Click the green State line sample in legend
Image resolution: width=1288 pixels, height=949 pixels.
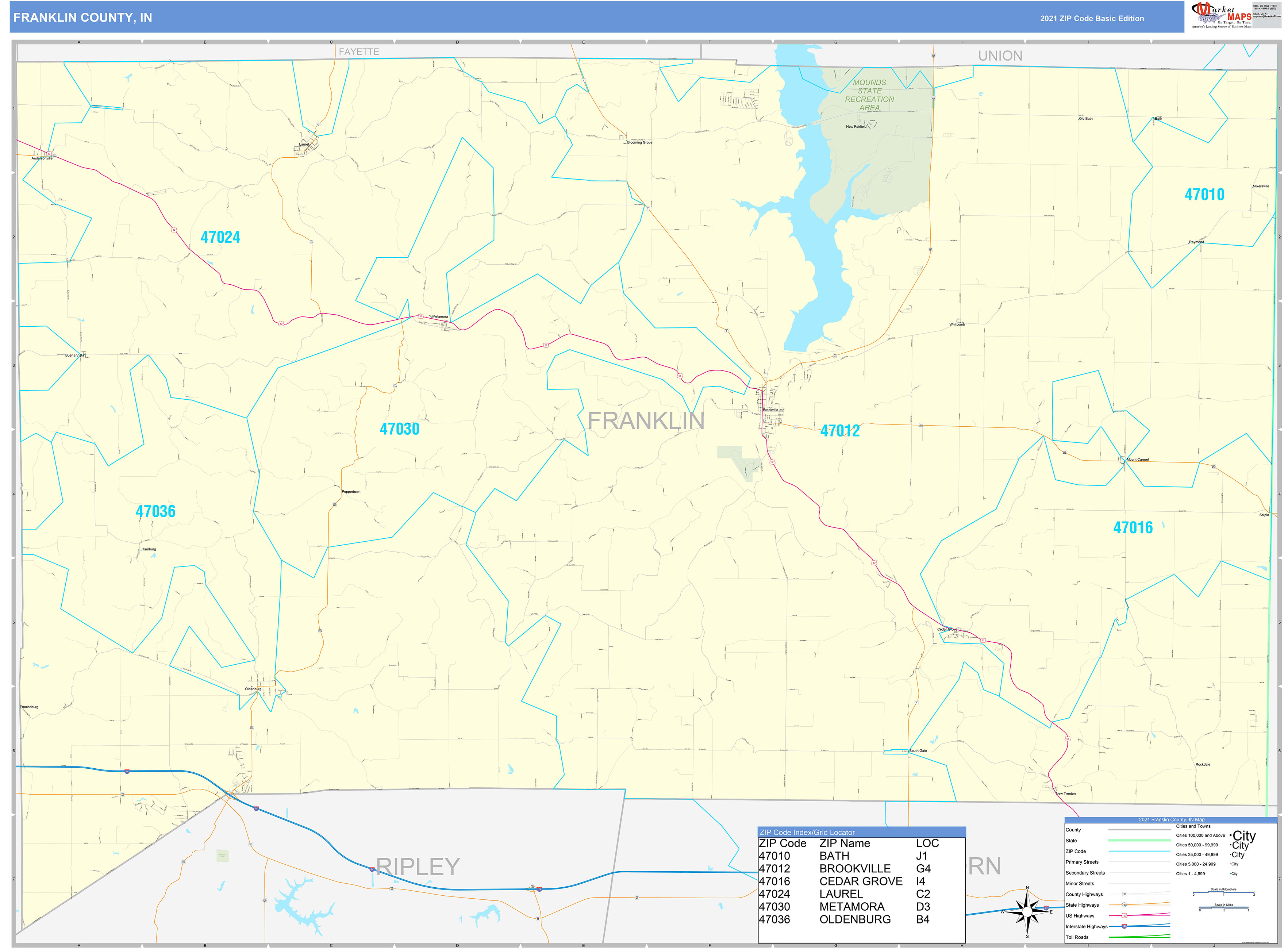tap(1139, 840)
